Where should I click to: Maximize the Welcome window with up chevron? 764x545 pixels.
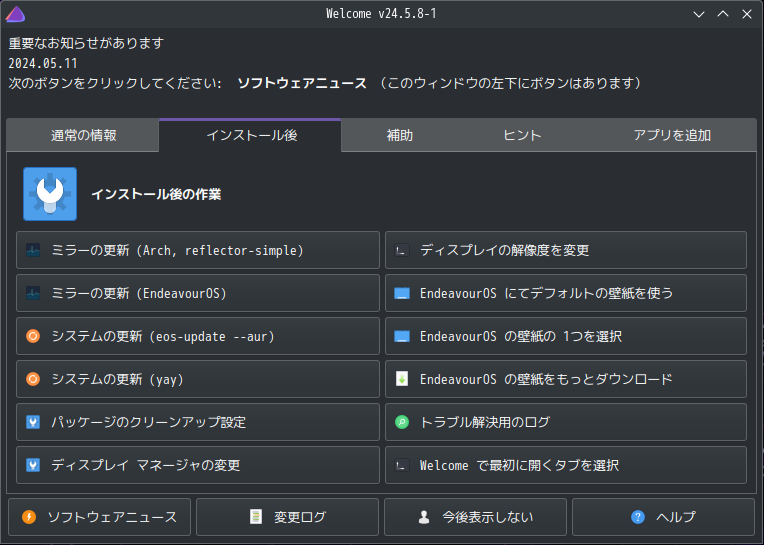pos(723,14)
